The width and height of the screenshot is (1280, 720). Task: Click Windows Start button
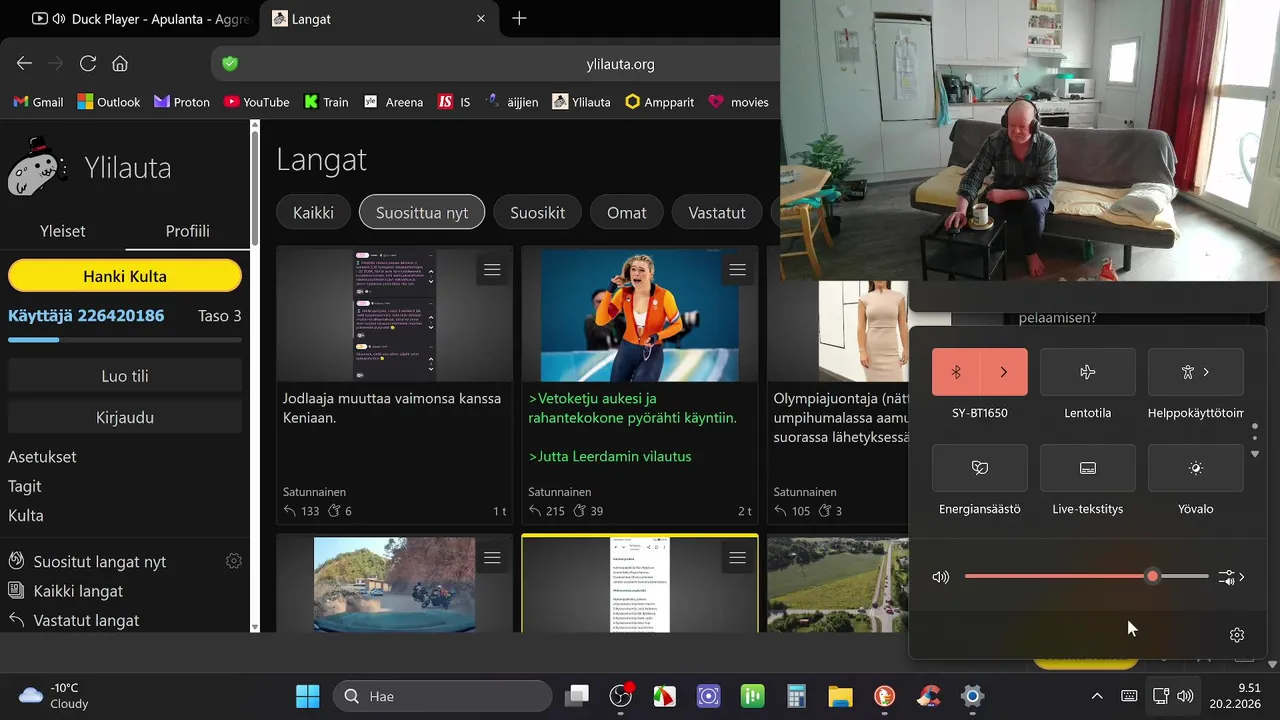pyautogui.click(x=308, y=696)
